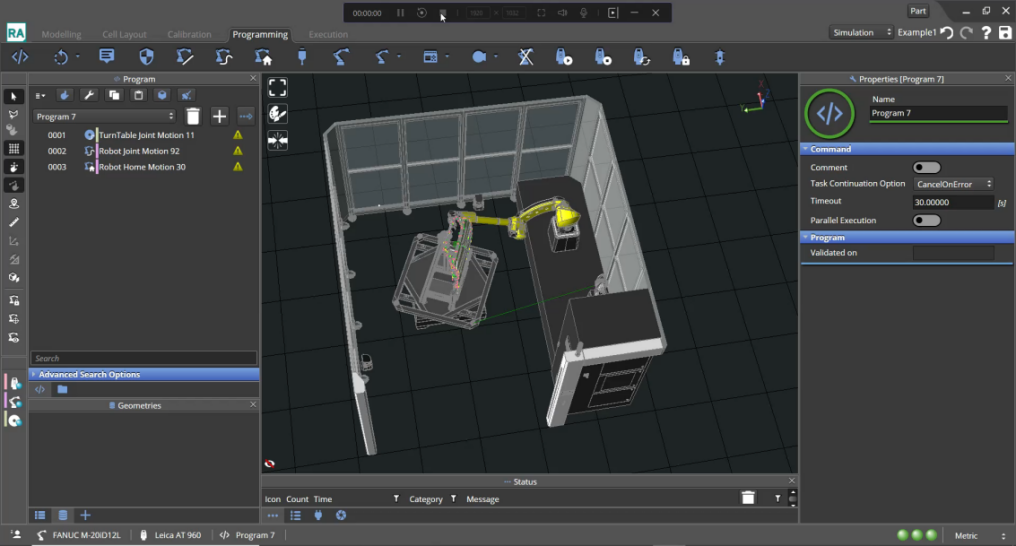Click the save icon in the title bar
The image size is (1016, 546).
tap(1005, 33)
